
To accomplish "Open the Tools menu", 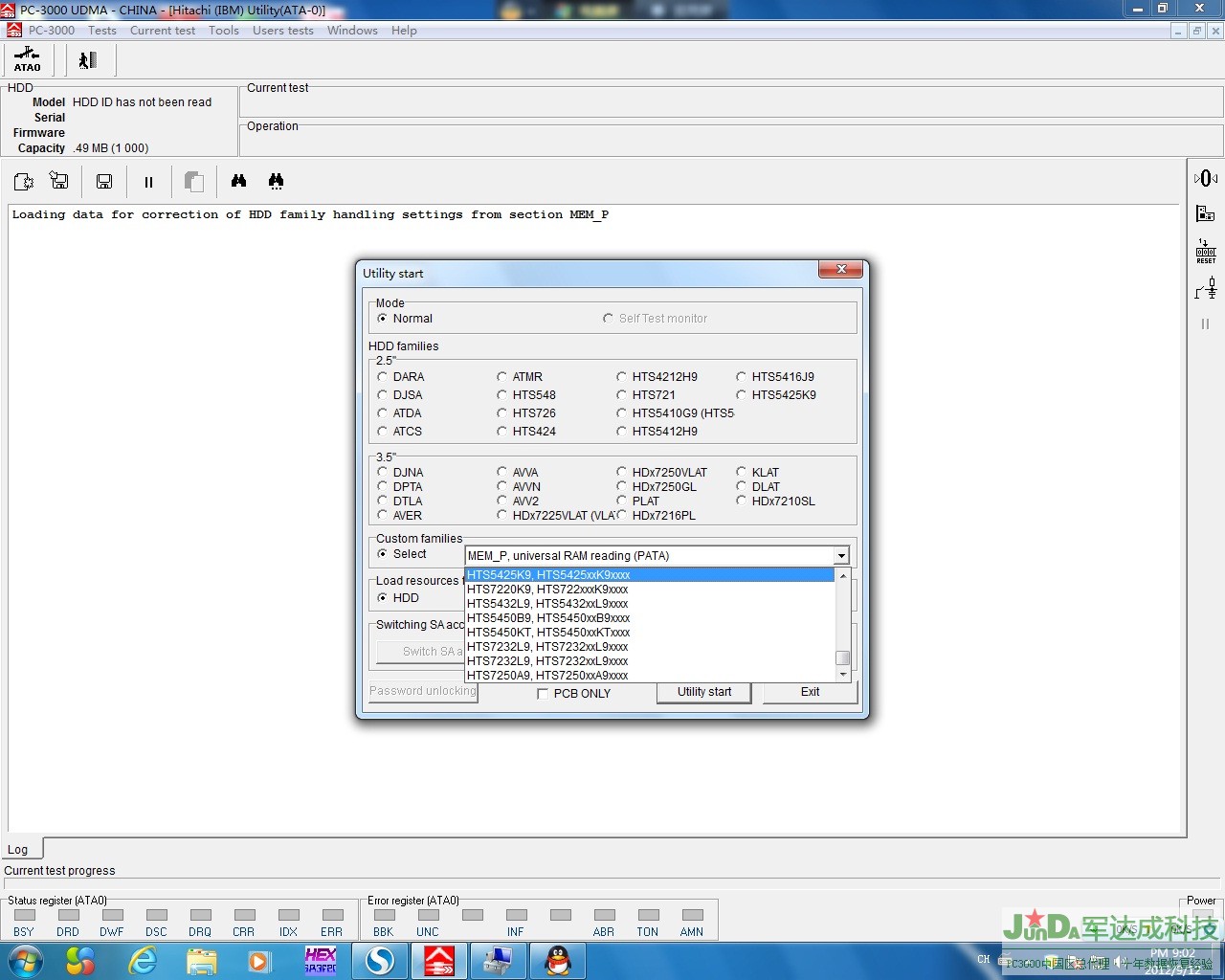I will tap(224, 31).
